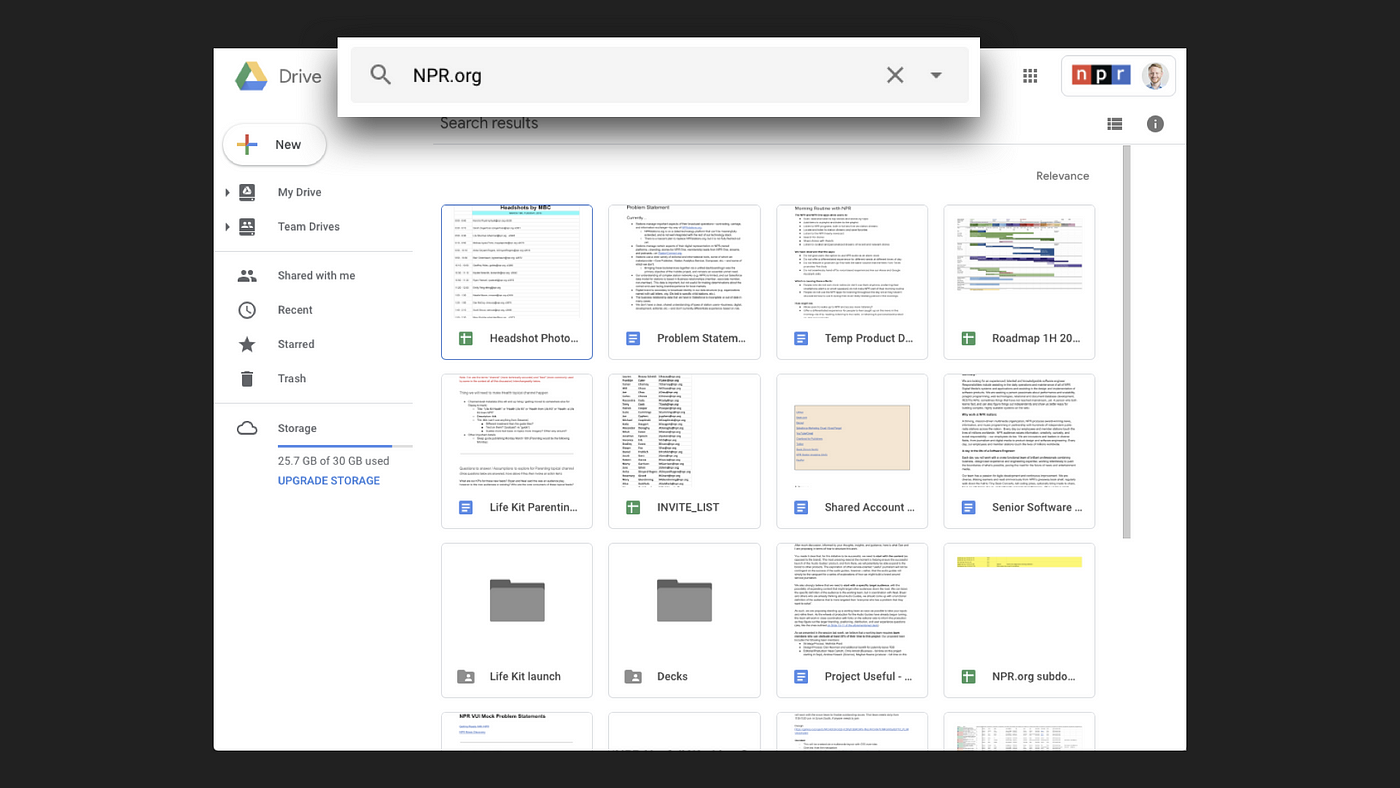Viewport: 1400px width, 788px height.
Task: Click the Roadmap 1H sheets icon
Action: pos(968,338)
